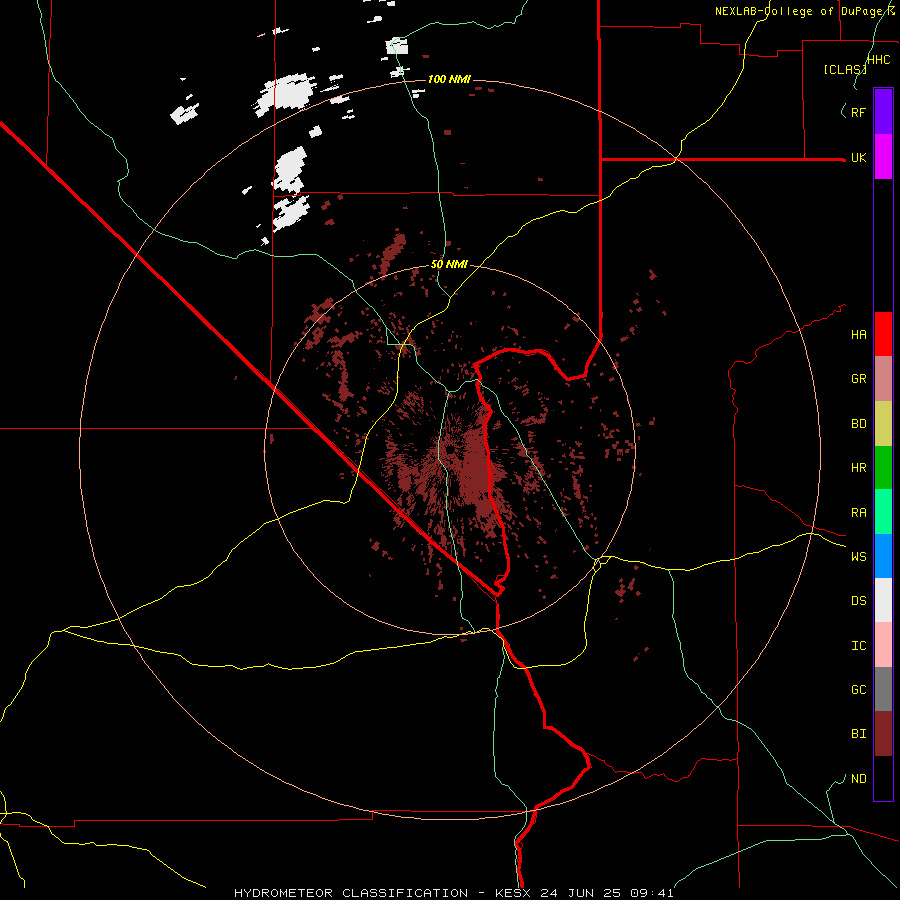This screenshot has width=900, height=900.
Task: Click the HYDROMETEOR CLASSIFICATION caption text
Action: 351,893
